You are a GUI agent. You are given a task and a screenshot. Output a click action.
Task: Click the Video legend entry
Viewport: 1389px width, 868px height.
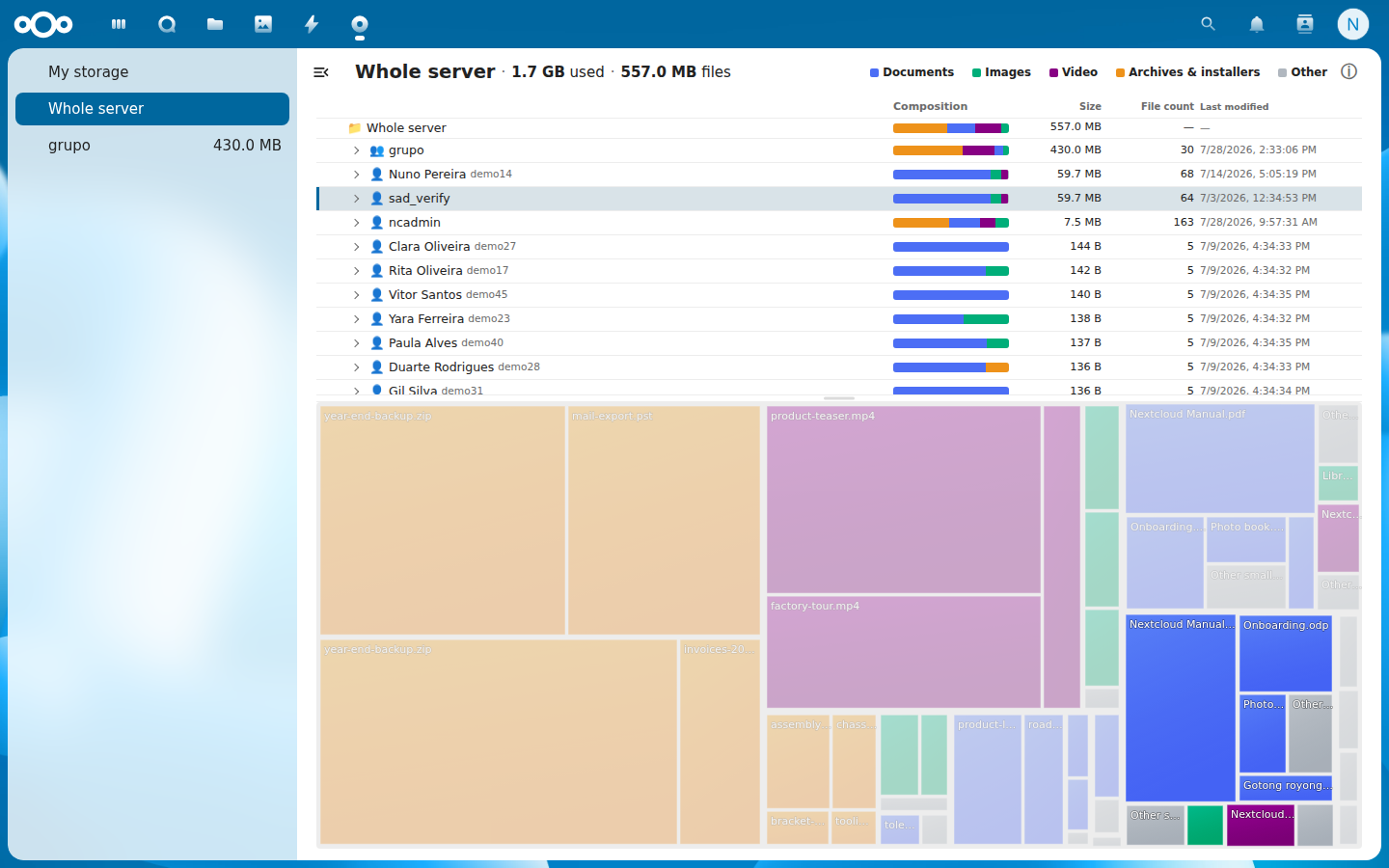1074,72
